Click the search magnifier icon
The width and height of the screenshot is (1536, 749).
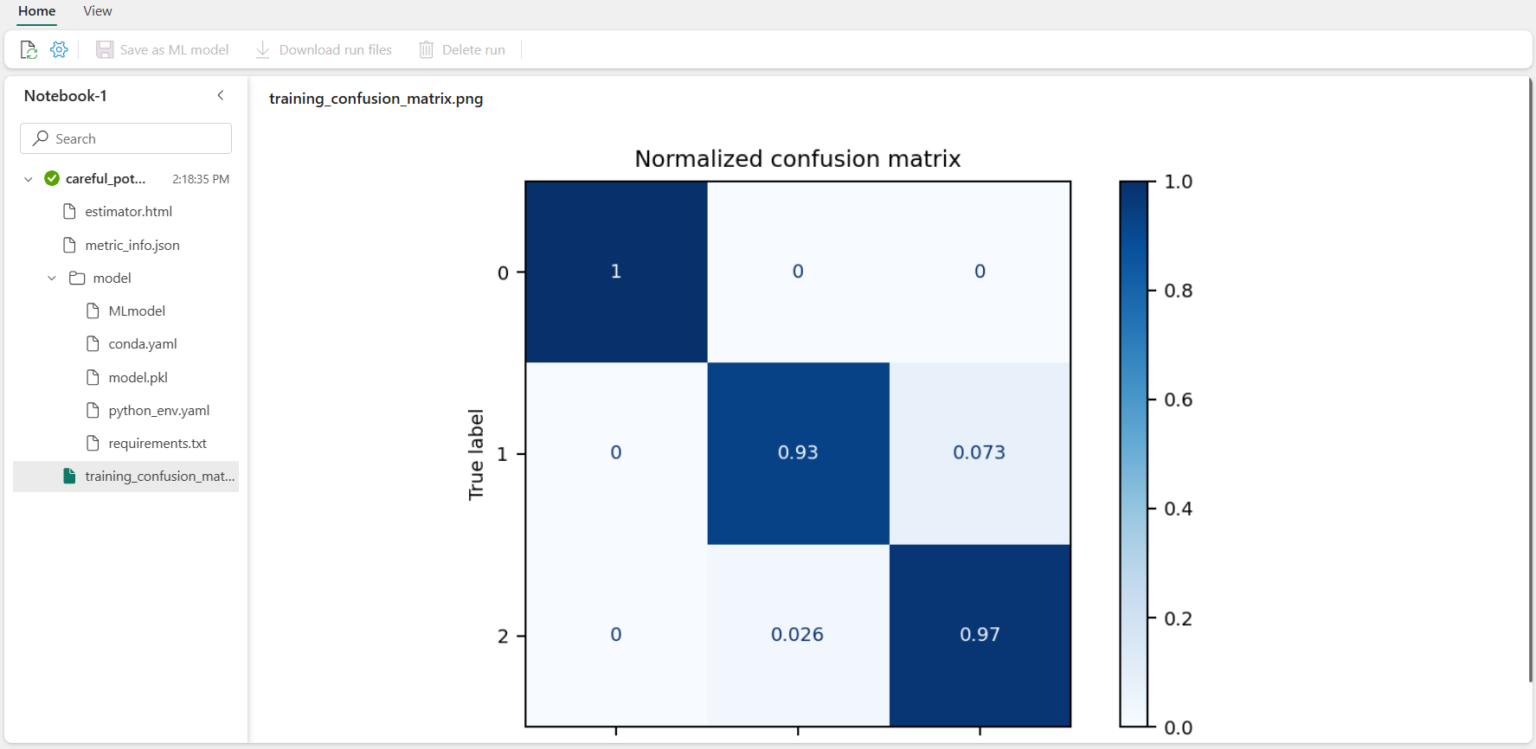click(x=39, y=138)
